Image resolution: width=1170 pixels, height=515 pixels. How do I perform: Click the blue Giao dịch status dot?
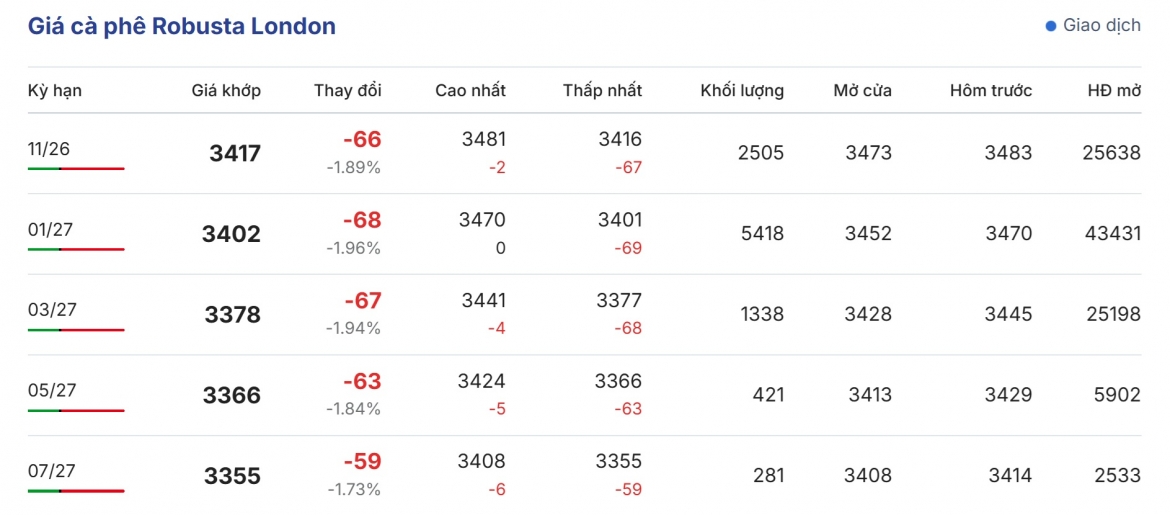[x=1051, y=26]
